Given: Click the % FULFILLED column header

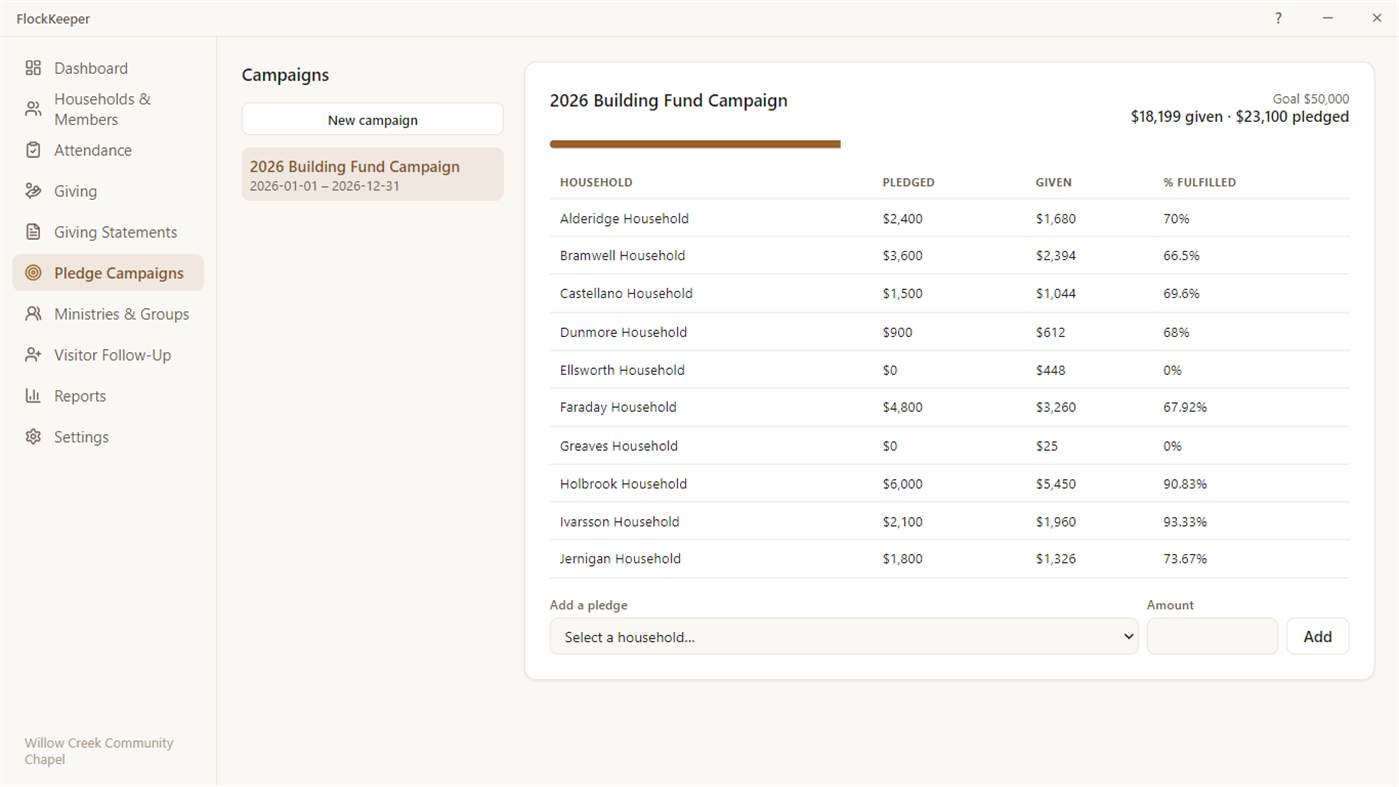Looking at the screenshot, I should 1199,183.
